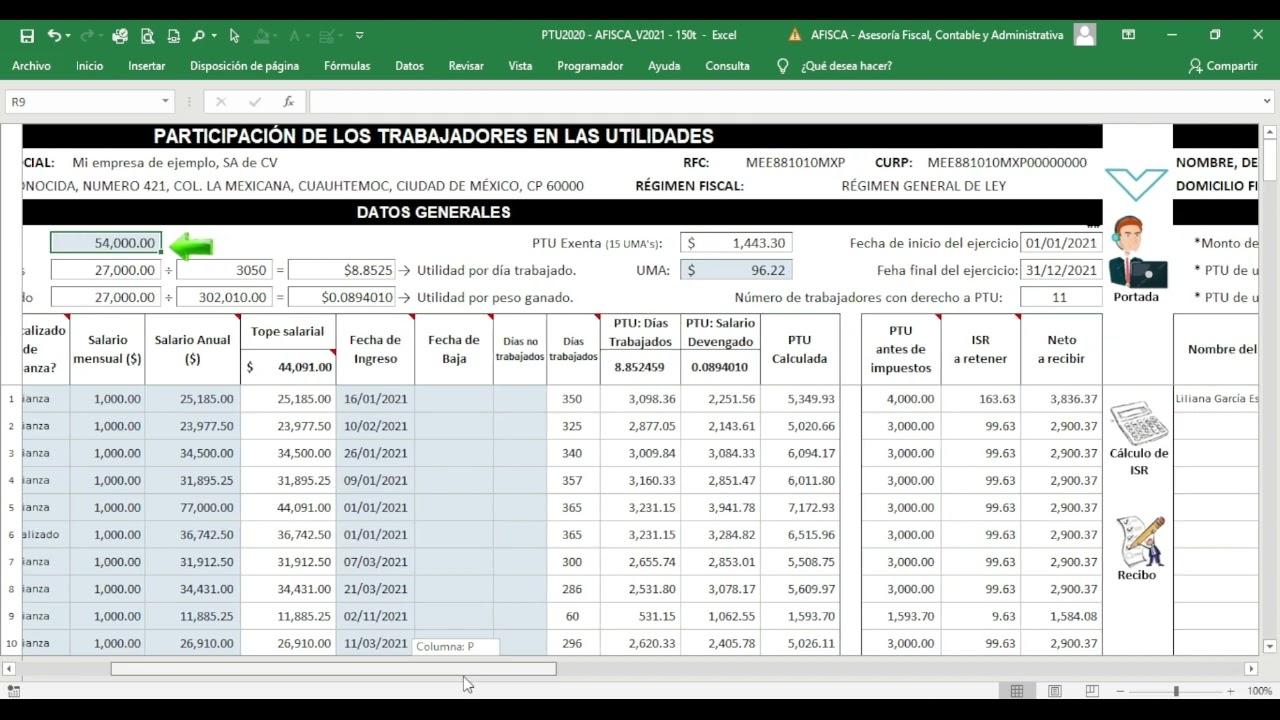Click the account profile avatar icon
The height and width of the screenshot is (720, 1280).
pos(1084,35)
